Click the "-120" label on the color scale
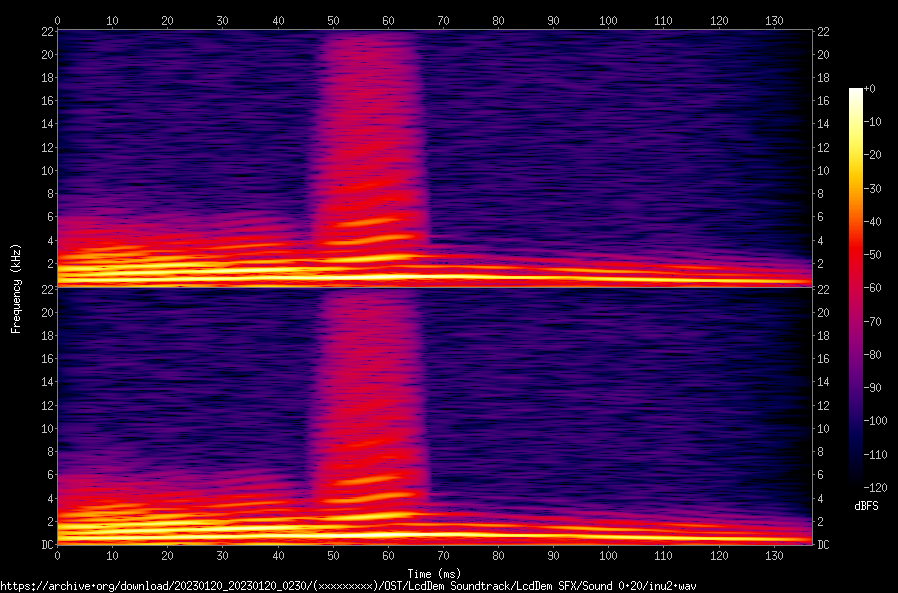 point(873,488)
